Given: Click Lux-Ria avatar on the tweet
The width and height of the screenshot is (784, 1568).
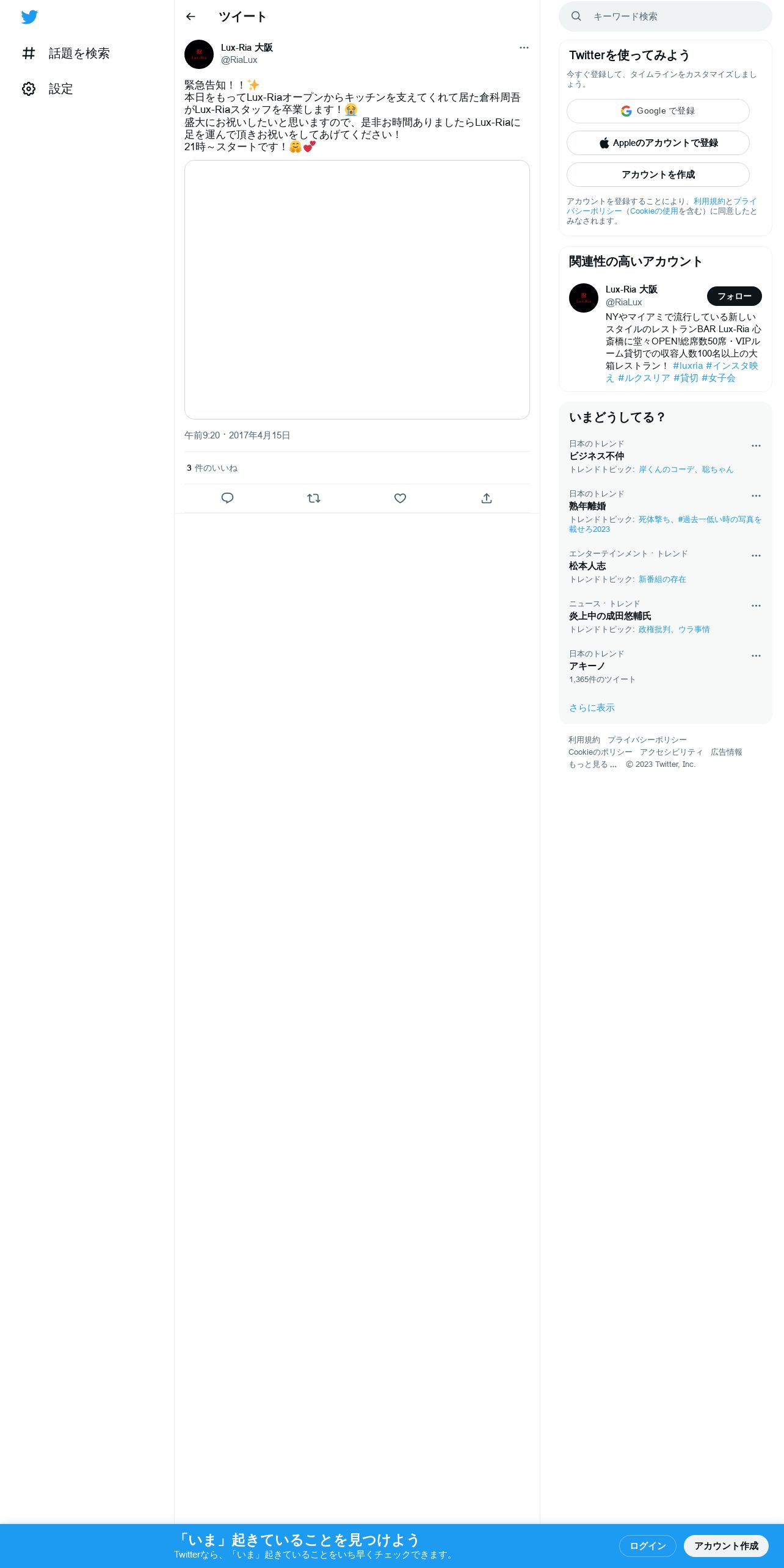Looking at the screenshot, I should (x=199, y=54).
